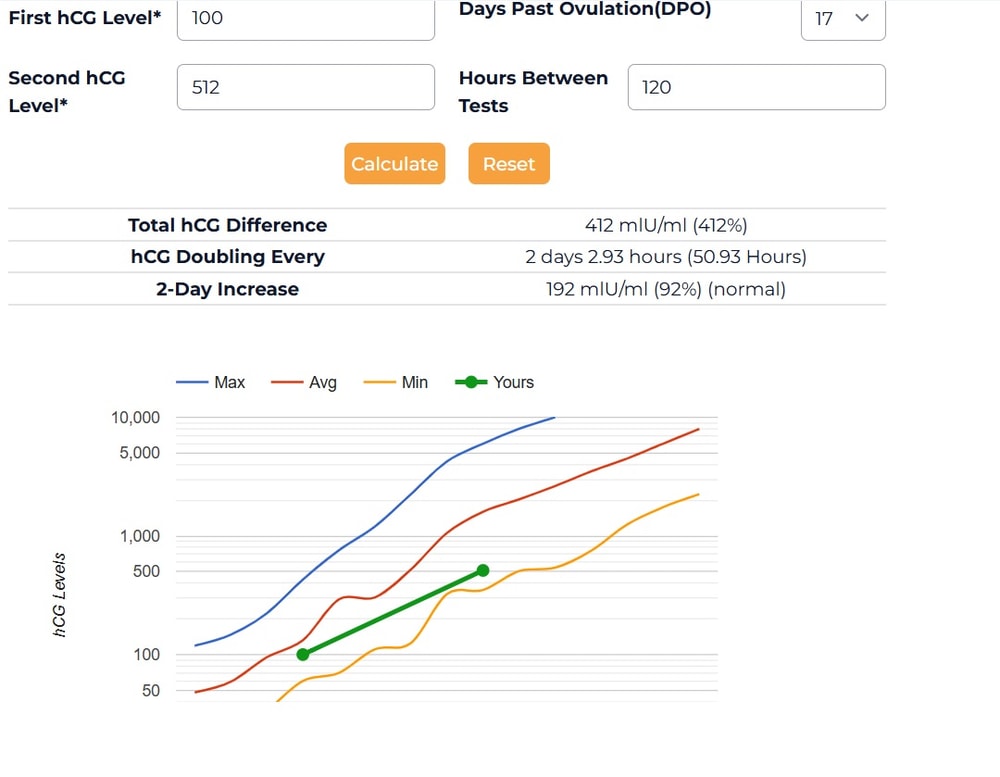
Task: Click the Hours Between Tests input field
Action: coord(756,87)
